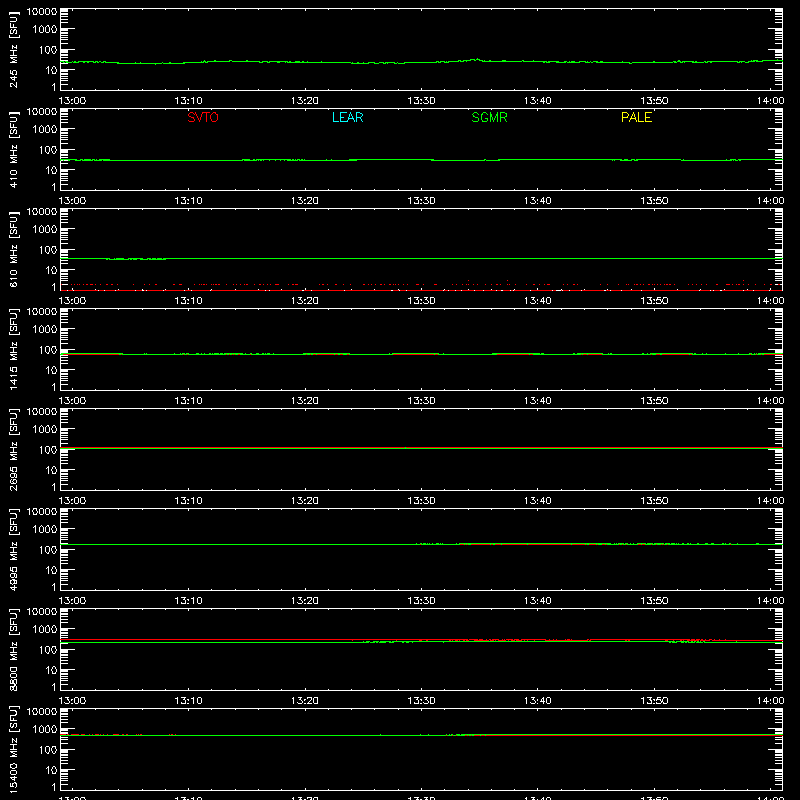Click 14:00 tick below the 610 MHz panel
Viewport: 800px width, 800px height.
point(770,301)
